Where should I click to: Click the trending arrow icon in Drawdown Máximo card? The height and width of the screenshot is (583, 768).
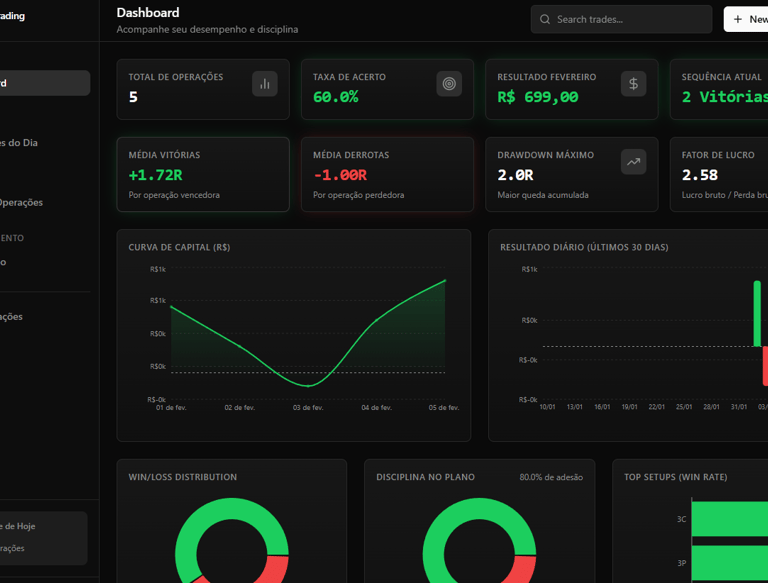[633, 162]
